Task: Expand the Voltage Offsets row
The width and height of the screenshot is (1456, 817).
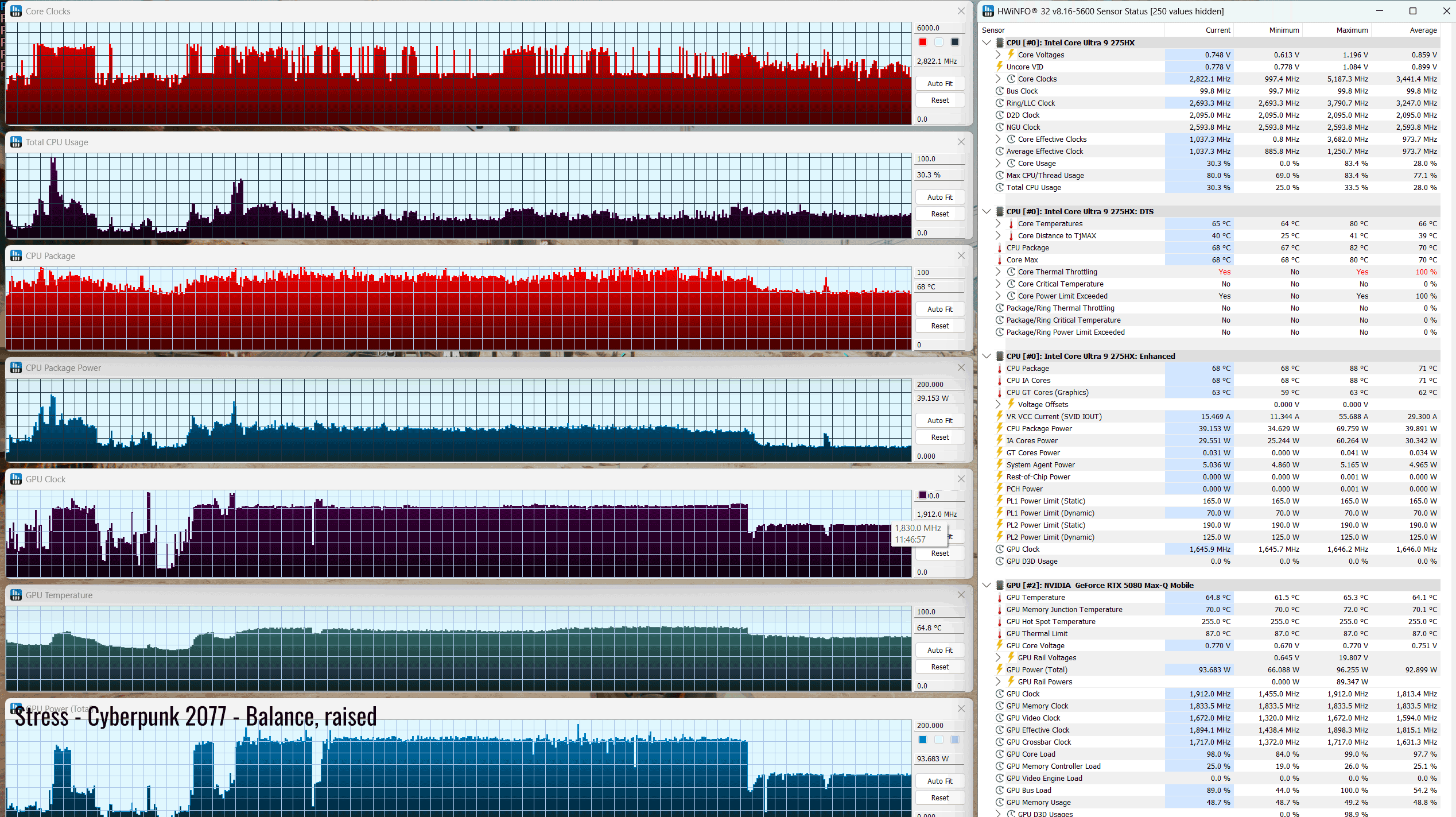Action: click(998, 404)
